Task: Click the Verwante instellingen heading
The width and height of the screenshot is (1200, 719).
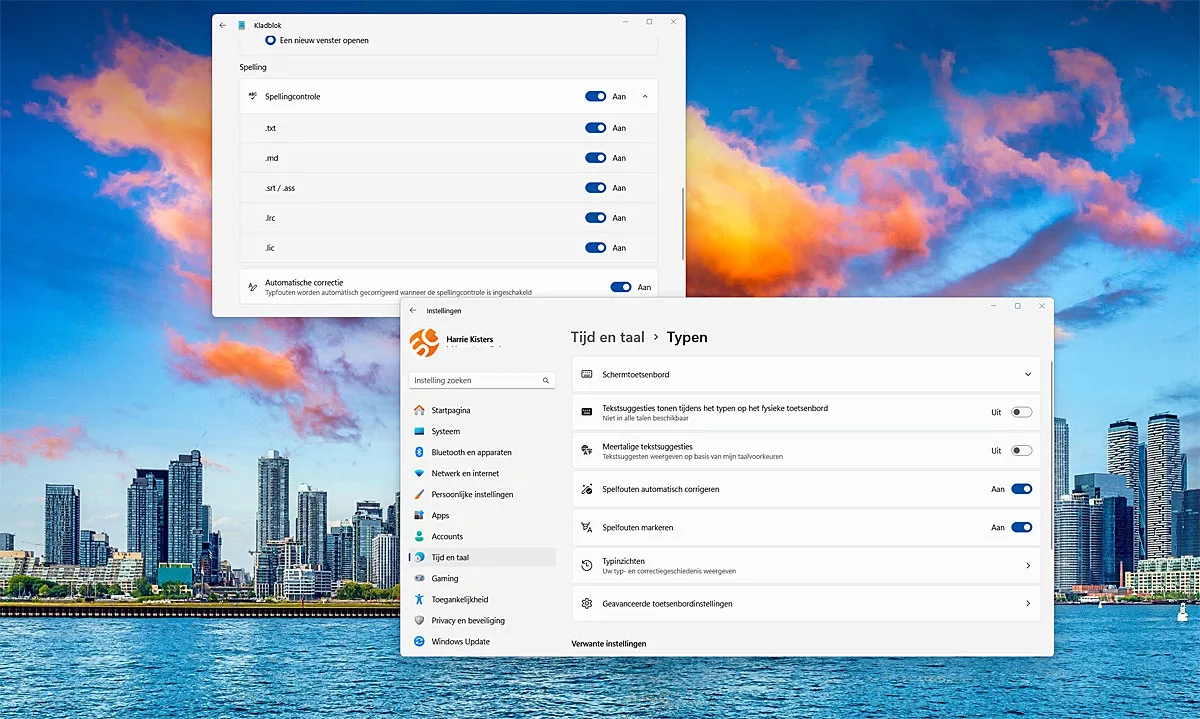Action: click(609, 643)
